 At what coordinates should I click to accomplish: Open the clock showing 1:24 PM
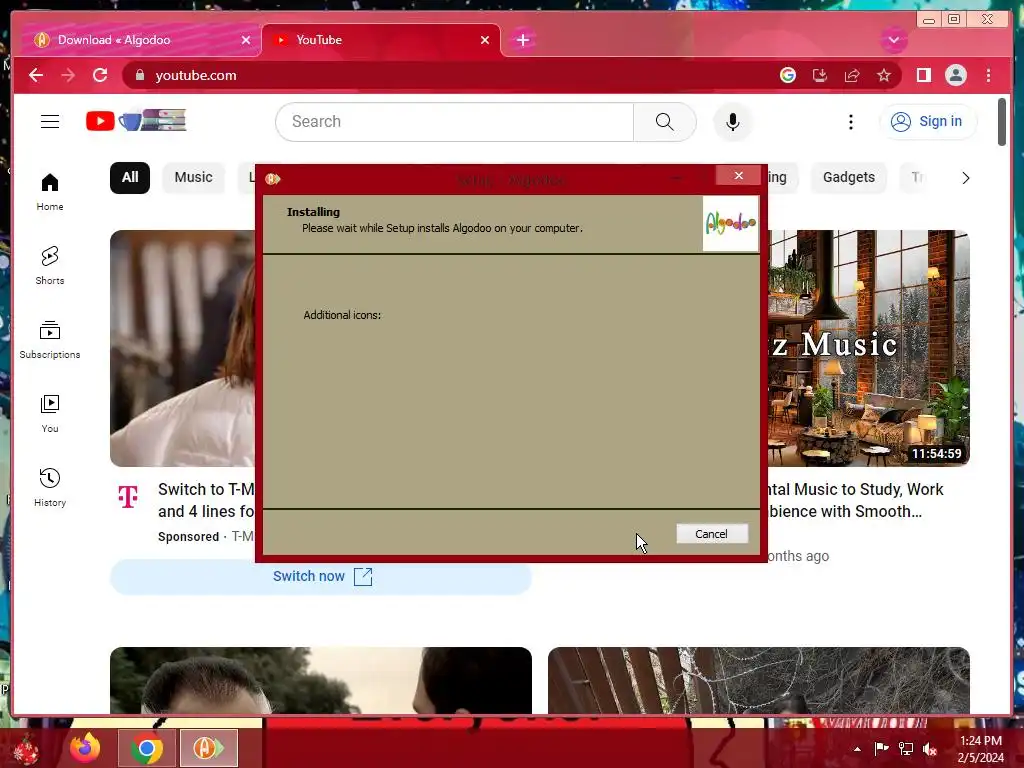(x=980, y=749)
